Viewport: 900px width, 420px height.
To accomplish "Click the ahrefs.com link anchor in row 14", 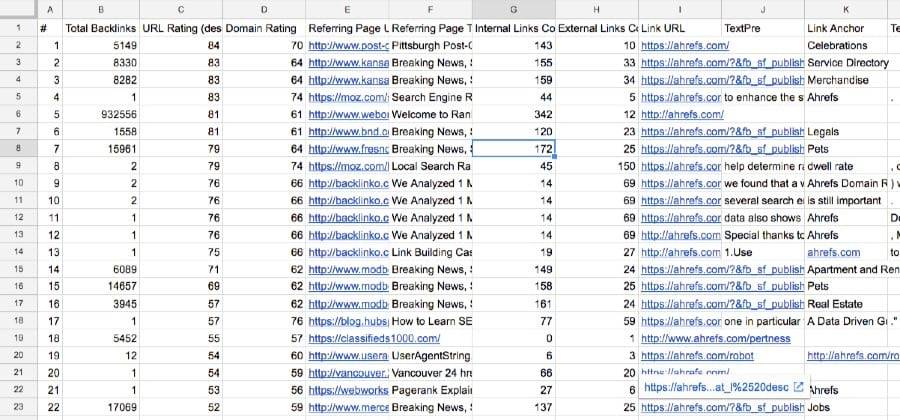I will click(833, 252).
